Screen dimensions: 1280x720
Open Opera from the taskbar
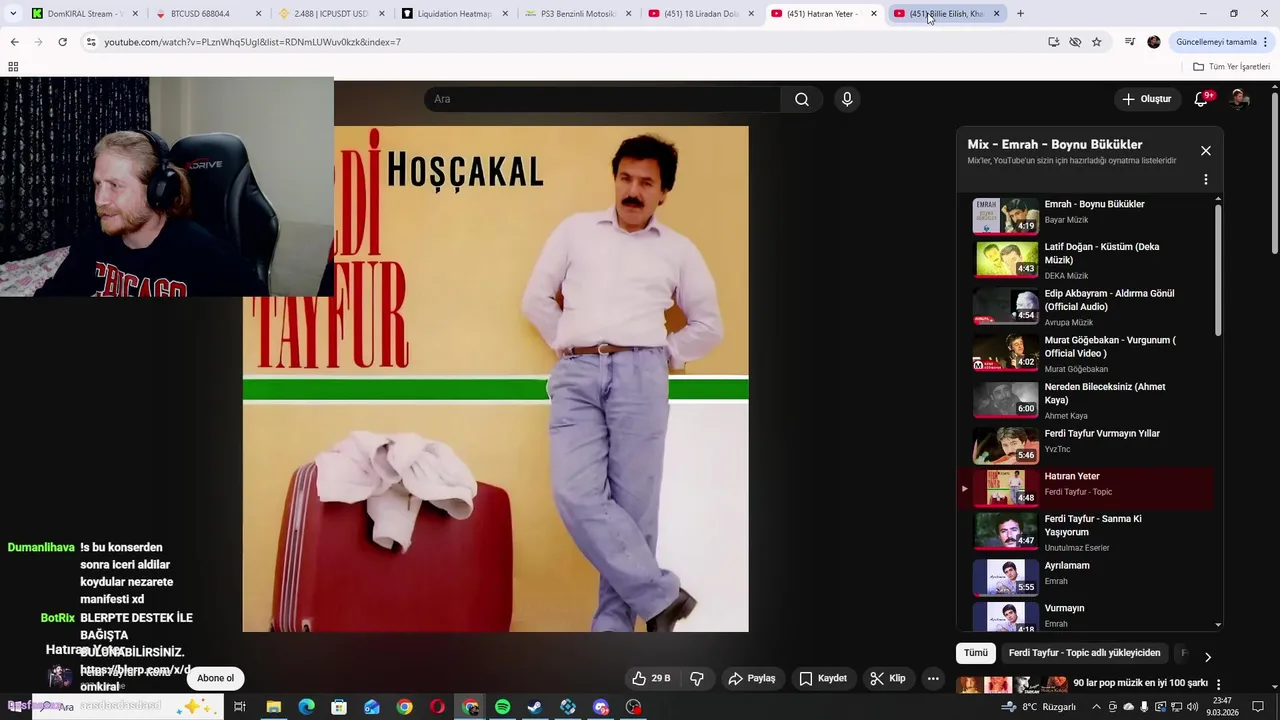437,707
